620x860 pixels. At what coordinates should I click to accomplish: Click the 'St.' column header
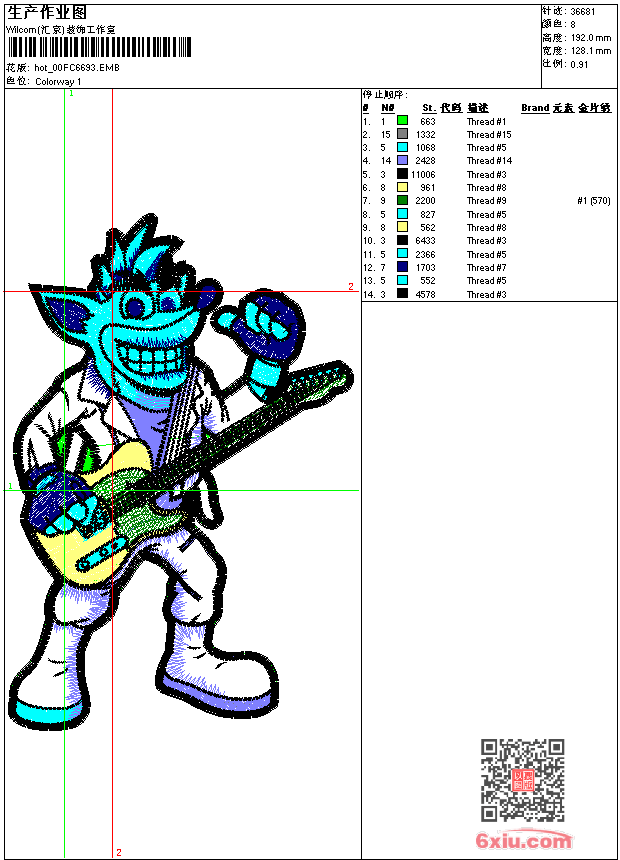pyautogui.click(x=429, y=108)
